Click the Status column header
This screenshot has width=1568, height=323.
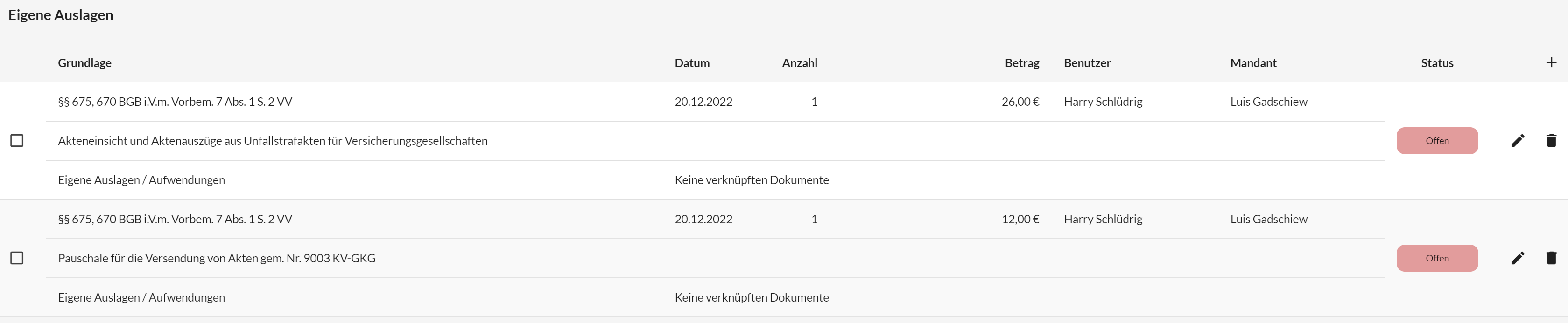[1436, 62]
